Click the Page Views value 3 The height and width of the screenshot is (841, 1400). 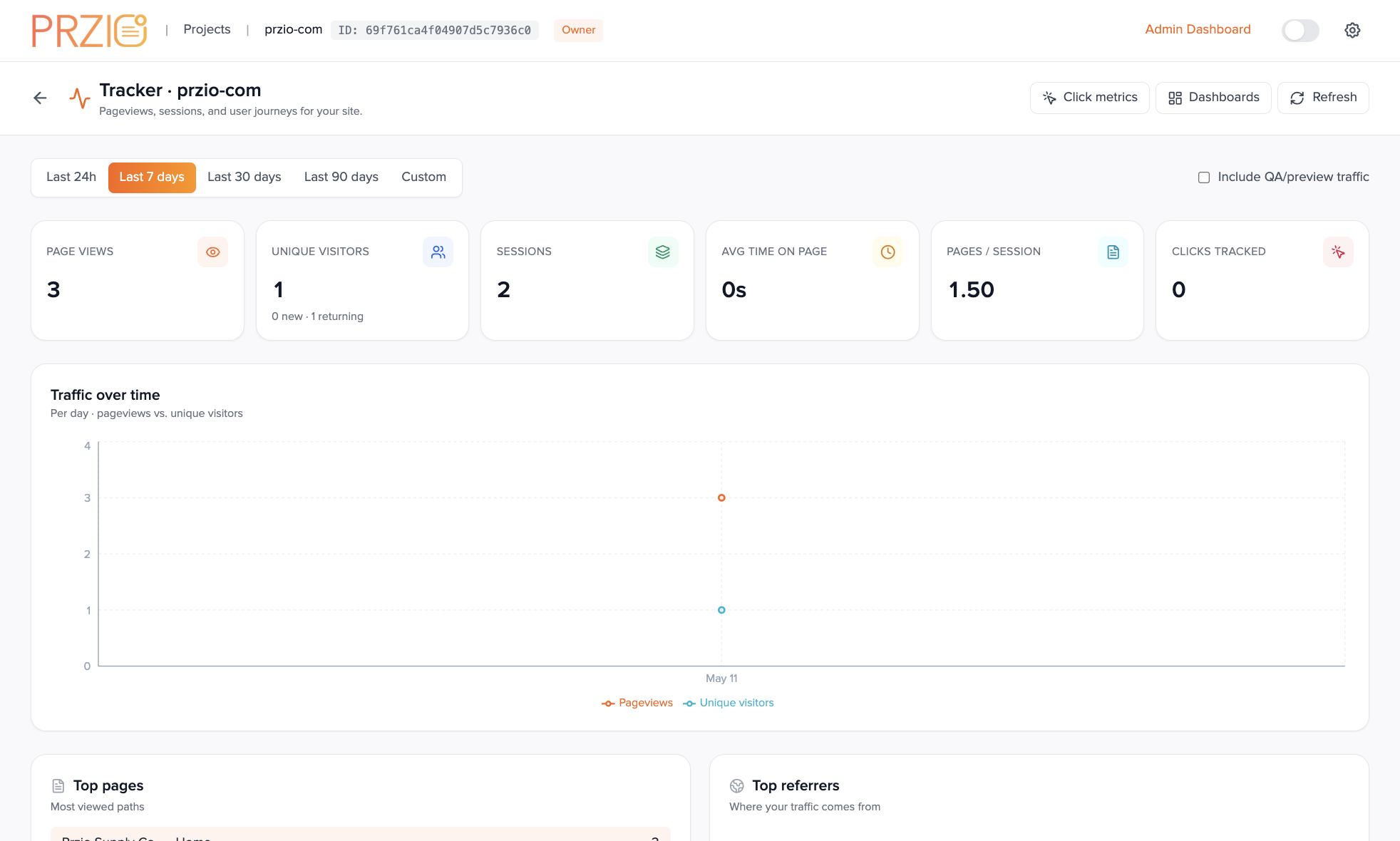(x=53, y=290)
